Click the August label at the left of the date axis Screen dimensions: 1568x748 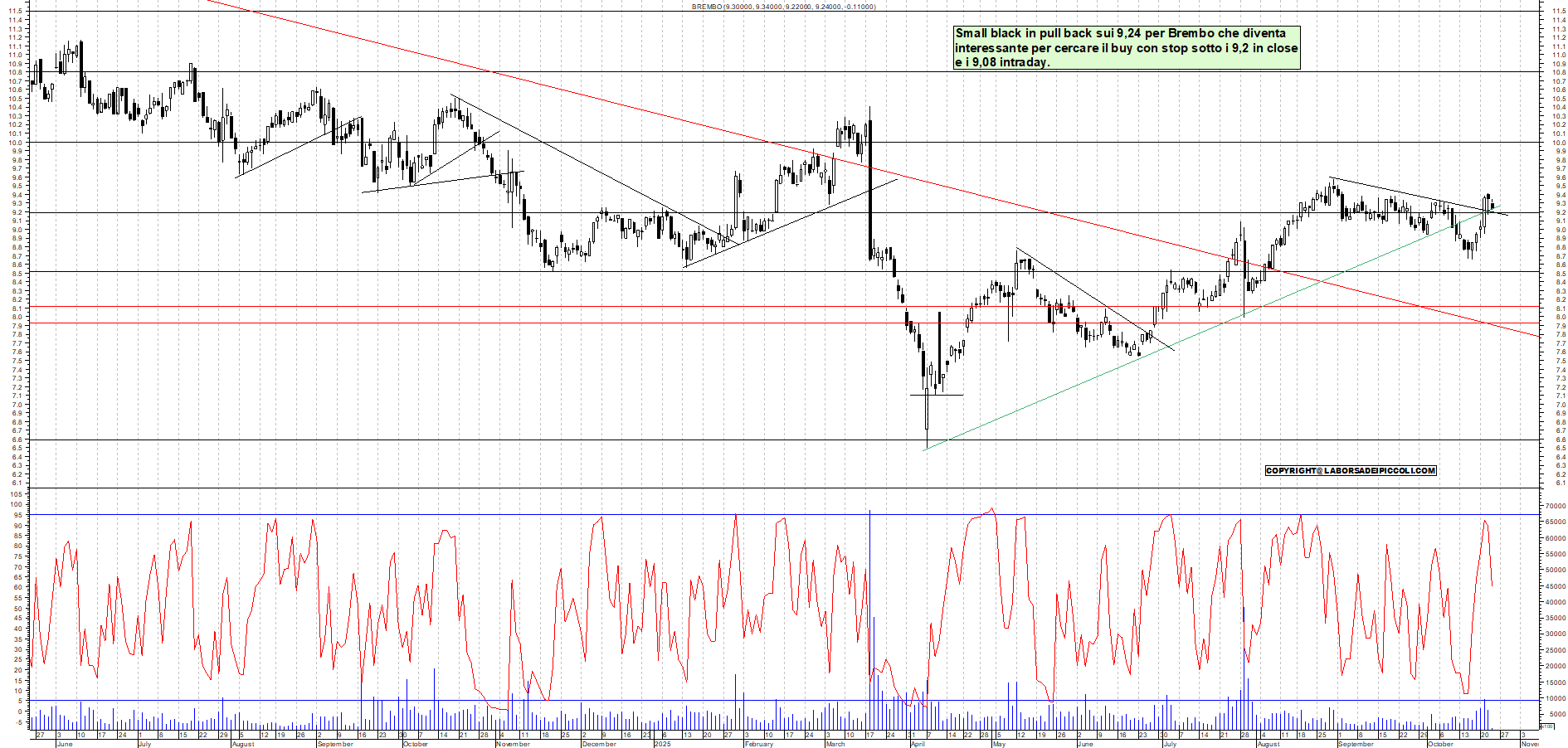tap(242, 744)
